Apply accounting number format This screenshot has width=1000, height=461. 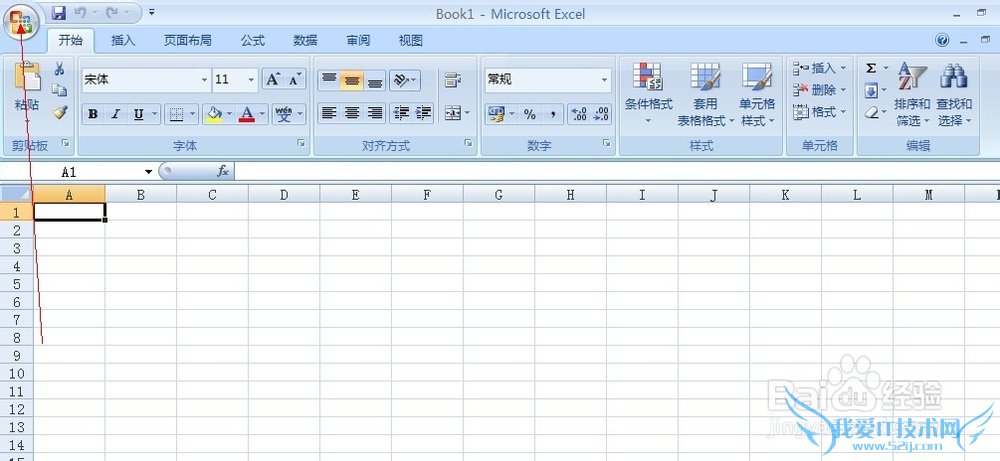pos(496,114)
